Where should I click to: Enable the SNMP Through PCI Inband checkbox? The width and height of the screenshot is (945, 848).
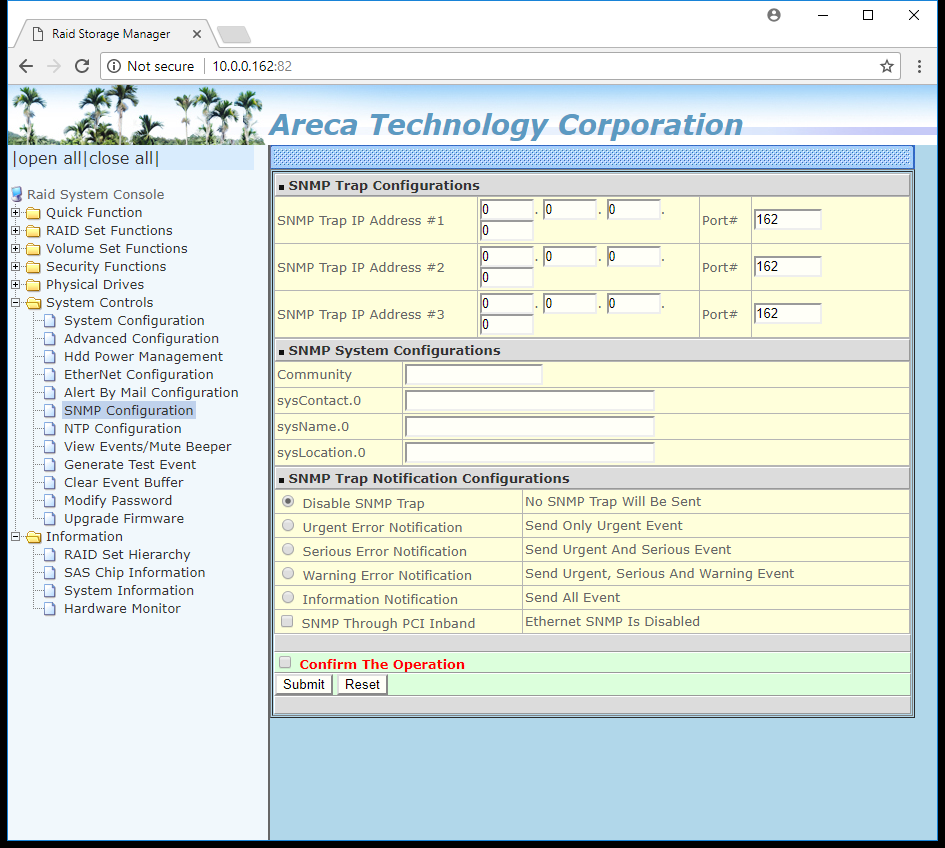coord(287,621)
